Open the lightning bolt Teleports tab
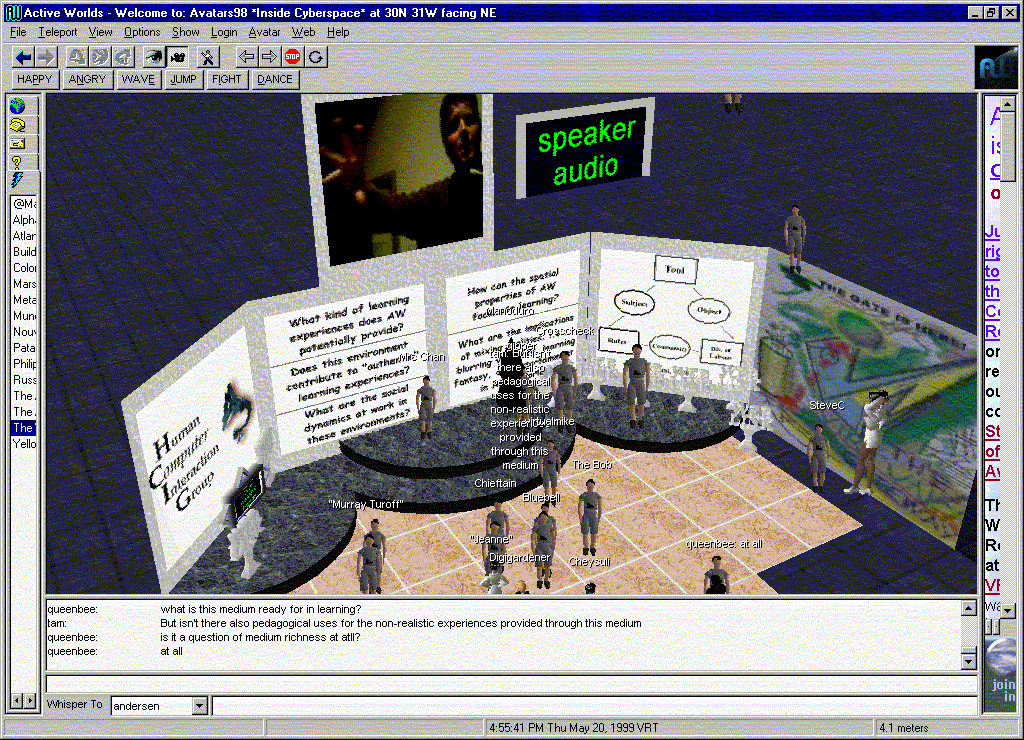Image resolution: width=1024 pixels, height=740 pixels. point(18,179)
